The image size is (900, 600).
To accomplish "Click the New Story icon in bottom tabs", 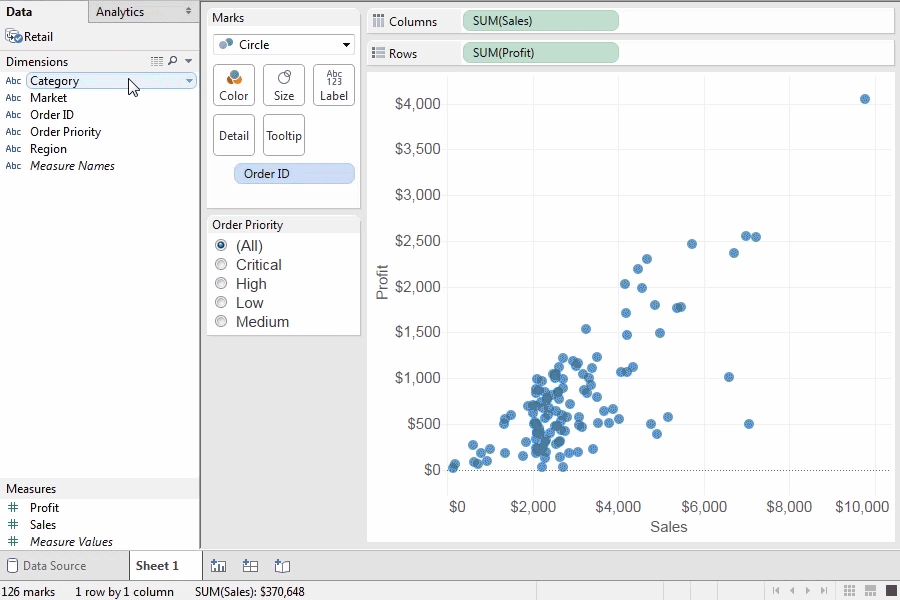I will (x=282, y=566).
